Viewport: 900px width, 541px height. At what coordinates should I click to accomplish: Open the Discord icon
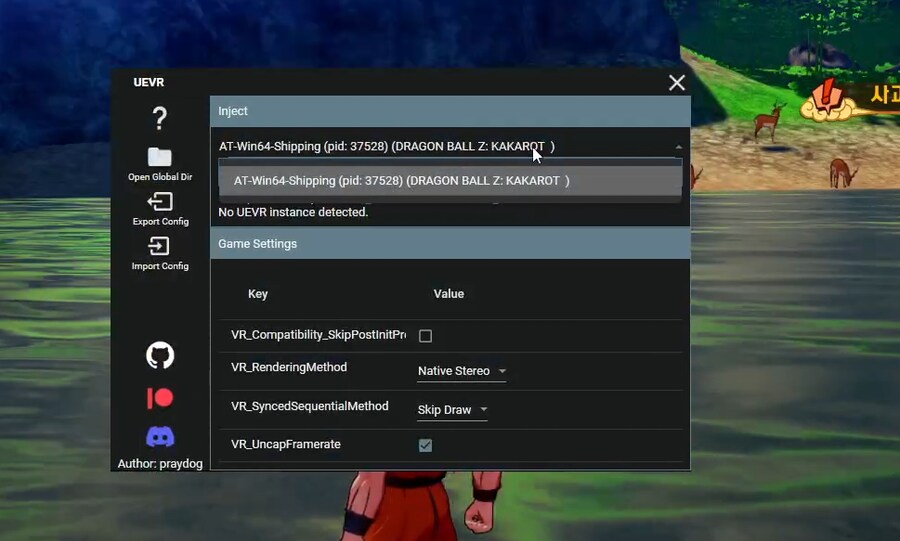tap(160, 437)
